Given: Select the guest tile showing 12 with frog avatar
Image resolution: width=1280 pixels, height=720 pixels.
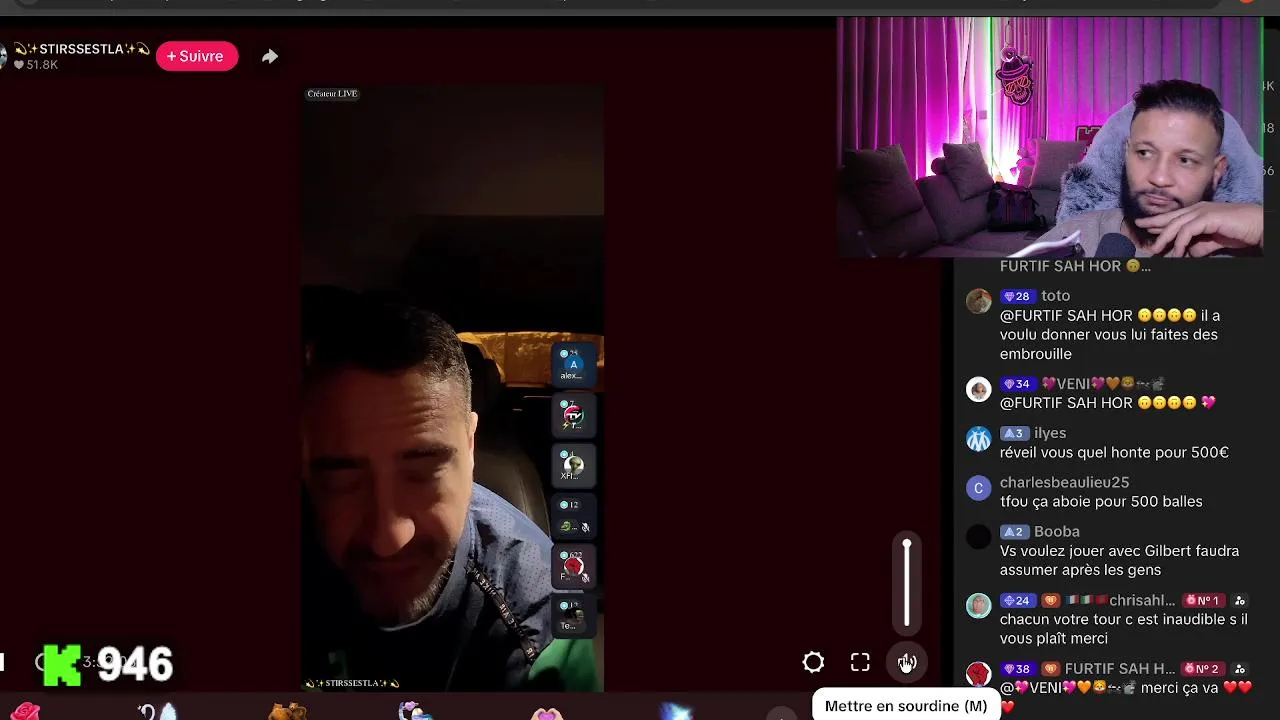Looking at the screenshot, I should 574,515.
